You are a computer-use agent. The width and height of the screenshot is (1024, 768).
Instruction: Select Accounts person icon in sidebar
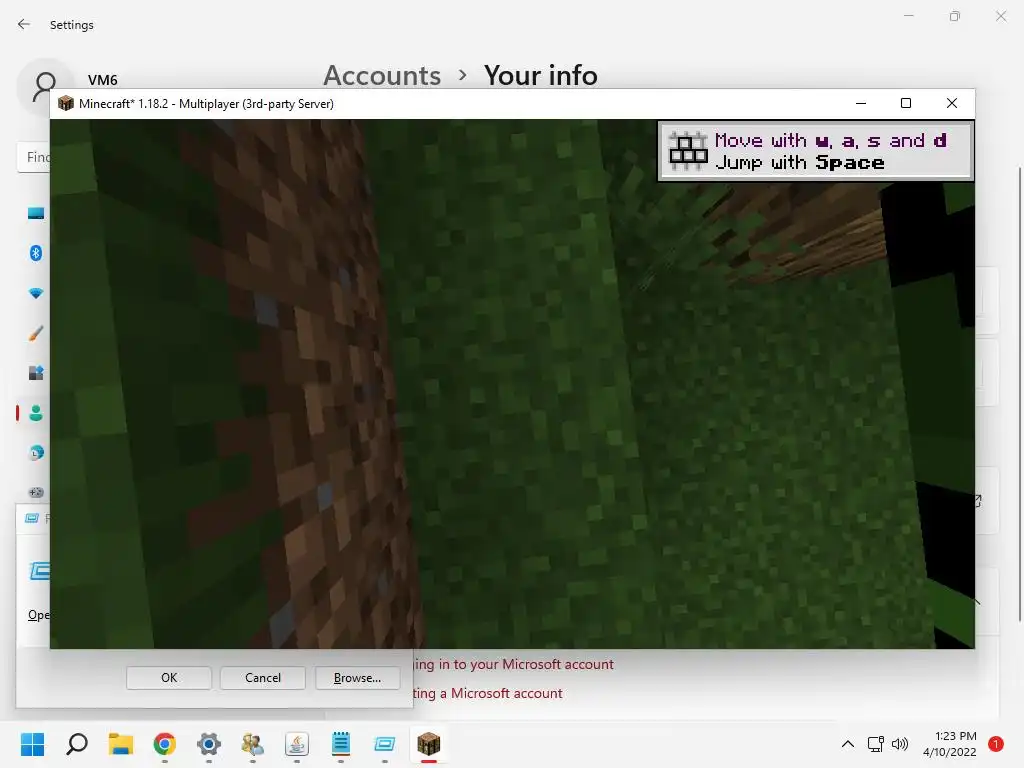(x=36, y=413)
